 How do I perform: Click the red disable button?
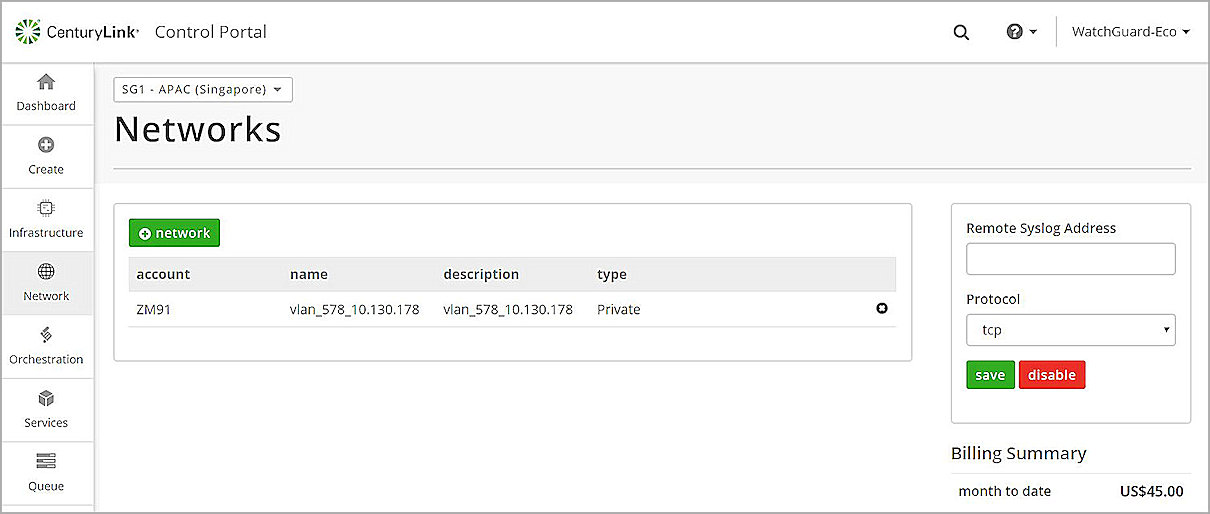pyautogui.click(x=1052, y=375)
